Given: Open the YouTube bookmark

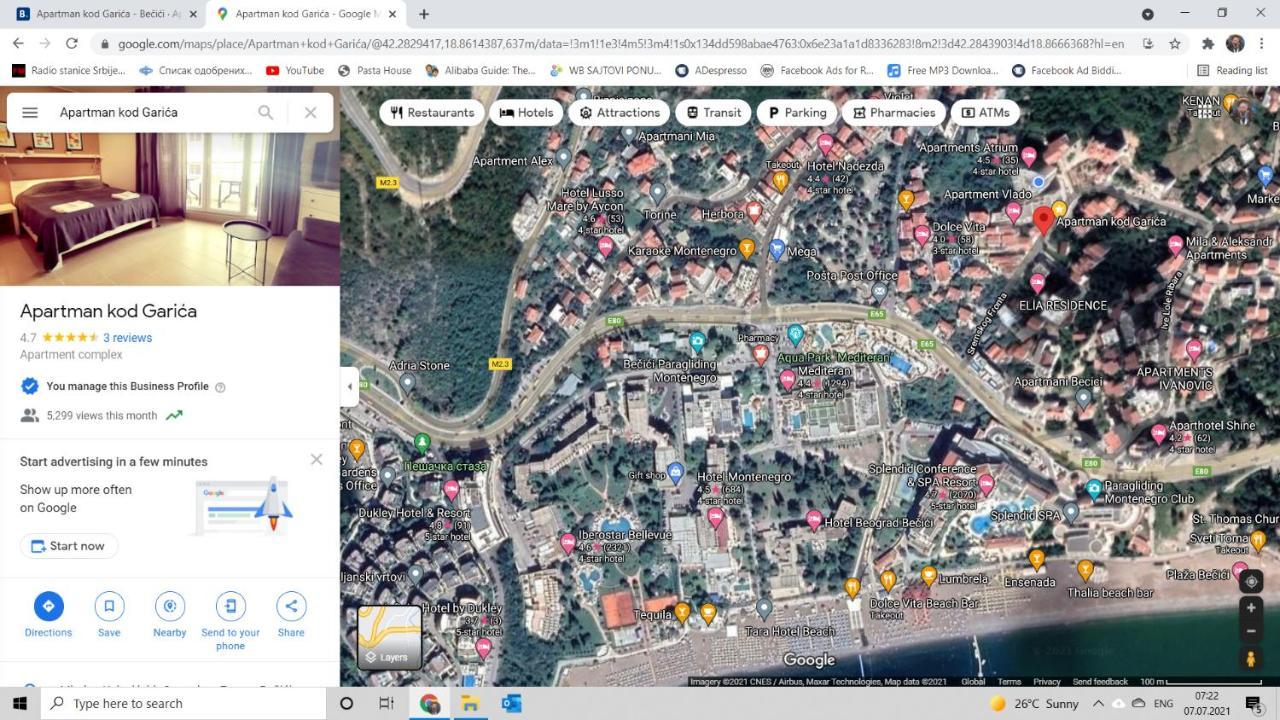Looking at the screenshot, I should (295, 71).
